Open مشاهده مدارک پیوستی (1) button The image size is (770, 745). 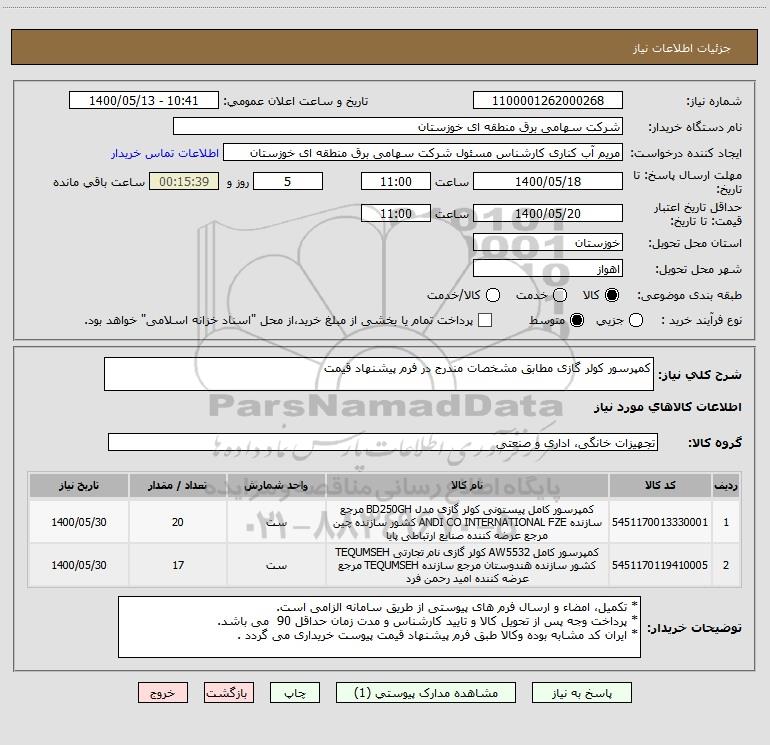click(x=426, y=692)
